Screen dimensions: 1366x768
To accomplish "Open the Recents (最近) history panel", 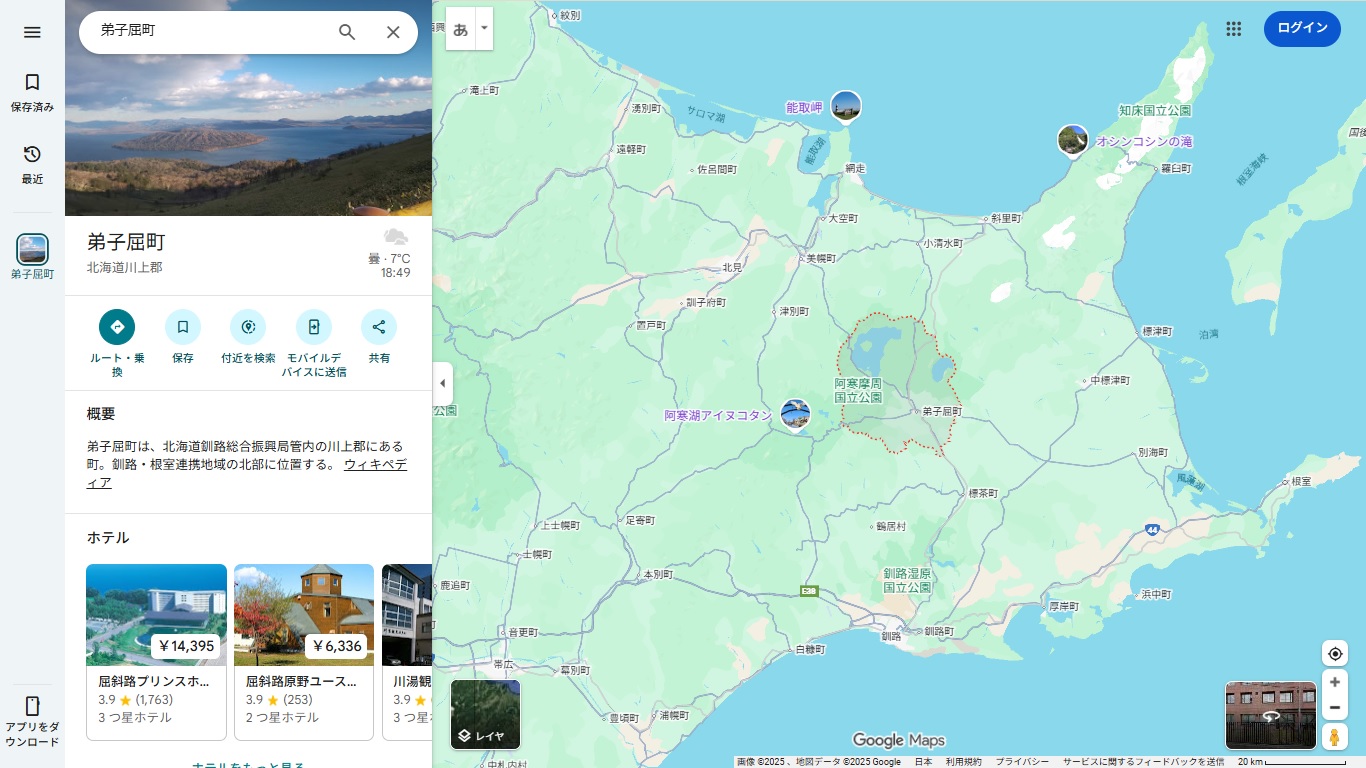I will (32, 163).
